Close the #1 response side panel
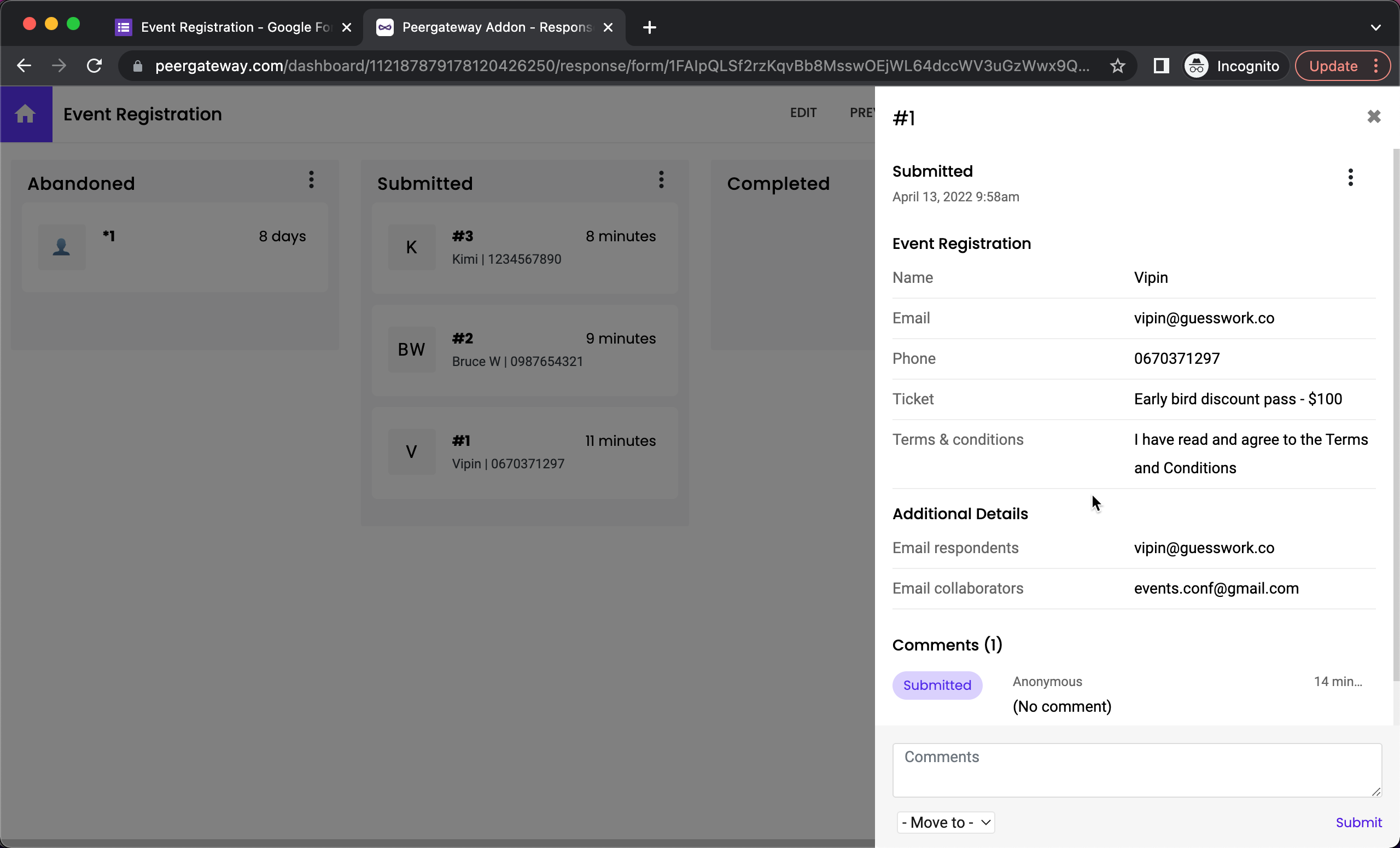1400x848 pixels. (1373, 117)
